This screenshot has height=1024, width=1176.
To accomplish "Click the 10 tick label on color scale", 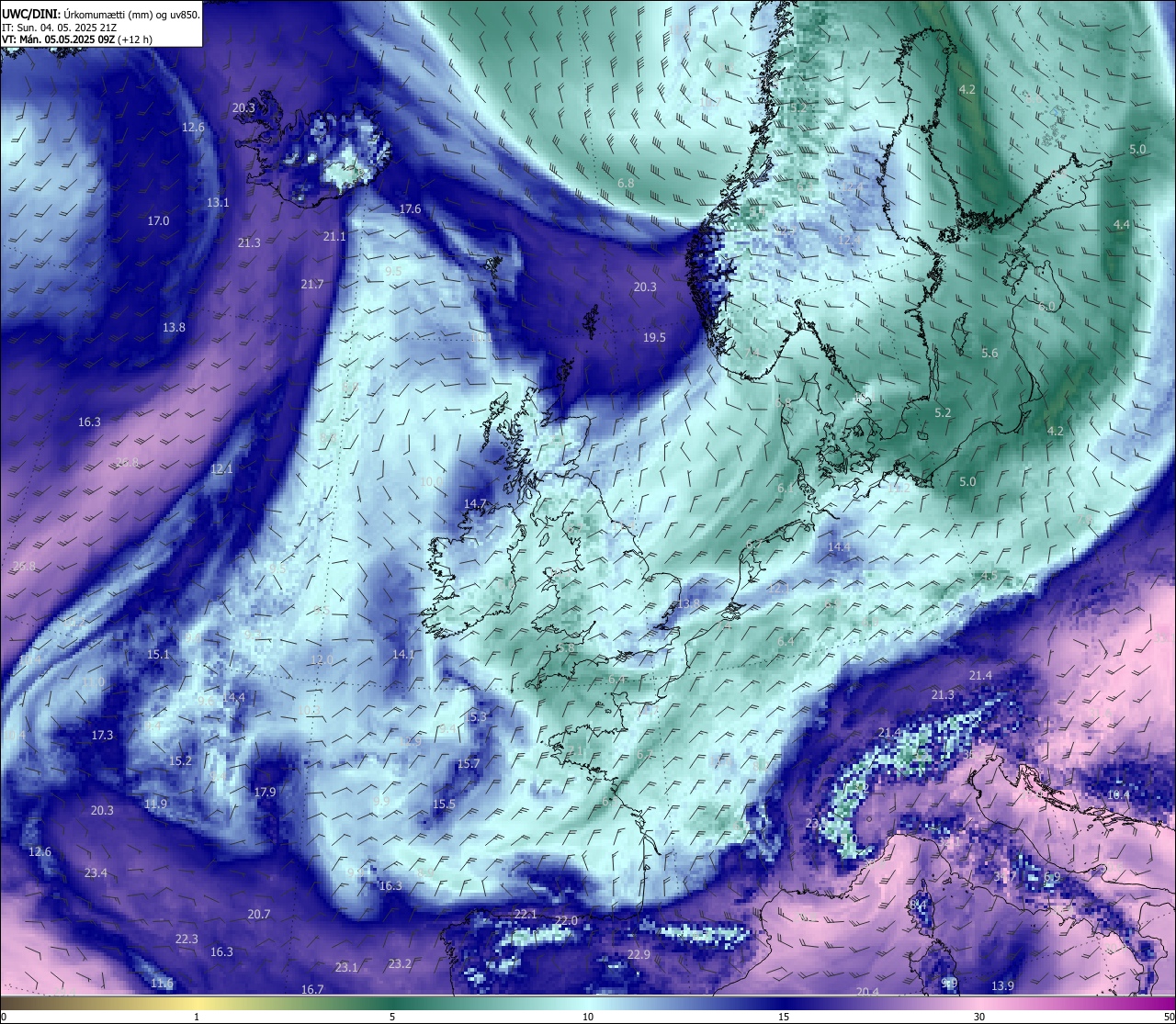I will tap(587, 1017).
